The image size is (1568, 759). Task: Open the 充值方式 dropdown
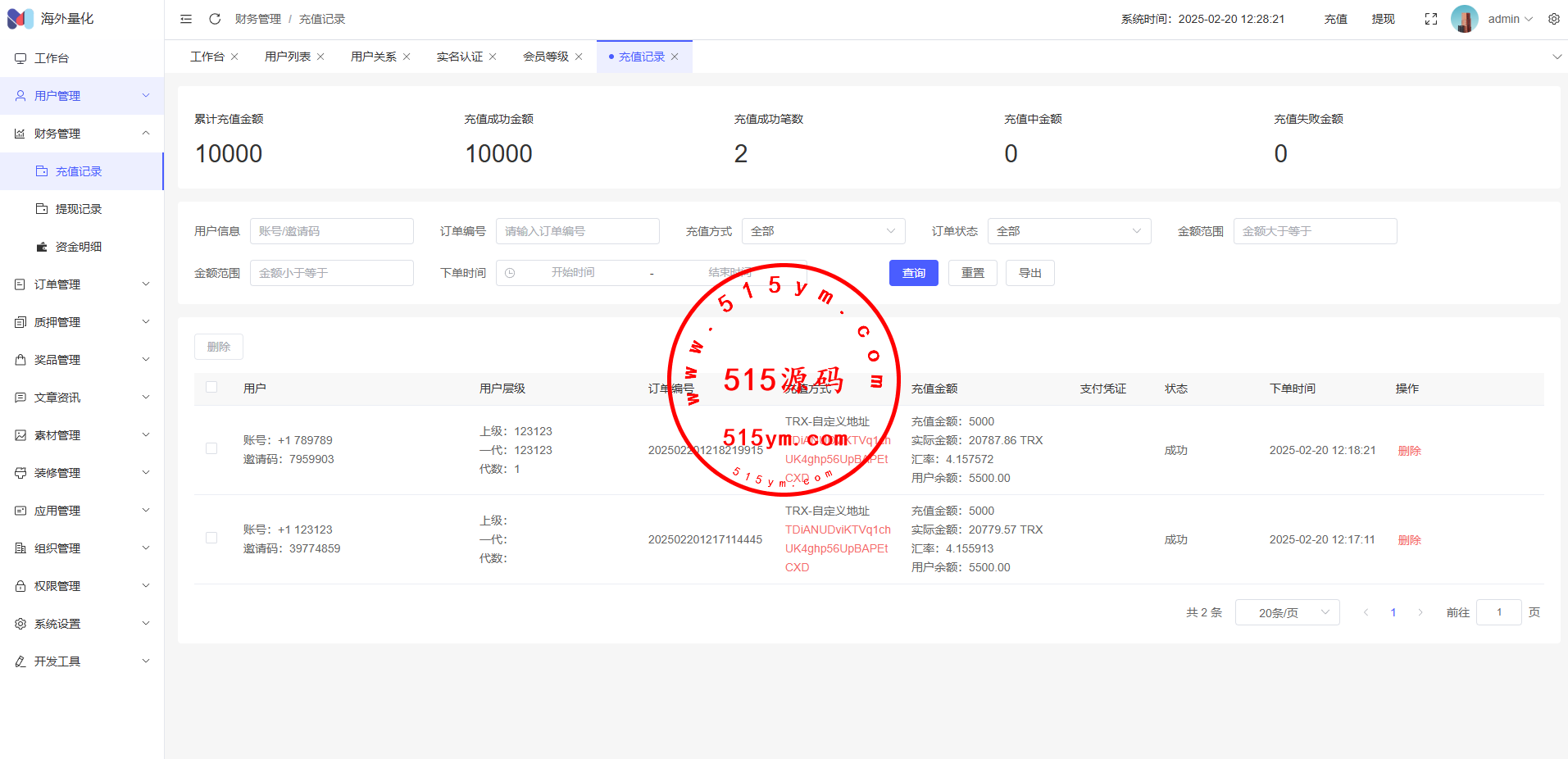click(x=823, y=231)
